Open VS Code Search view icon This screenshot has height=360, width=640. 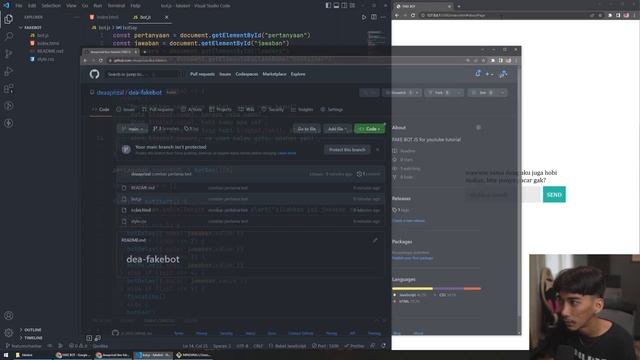[x=9, y=36]
